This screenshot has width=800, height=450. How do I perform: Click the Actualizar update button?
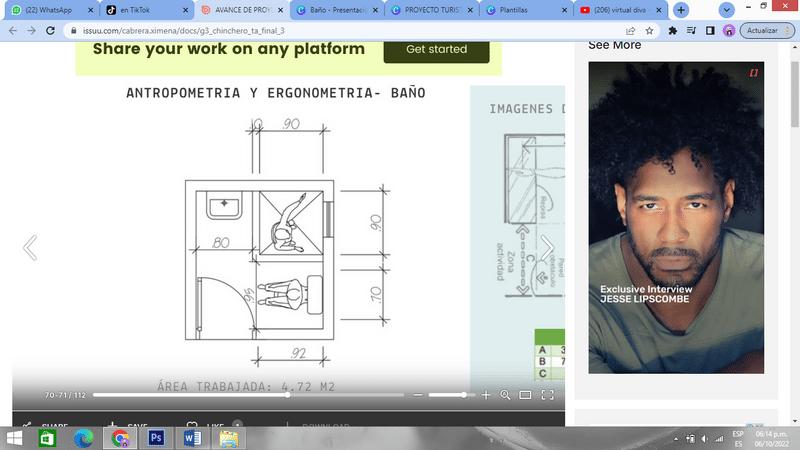point(767,31)
